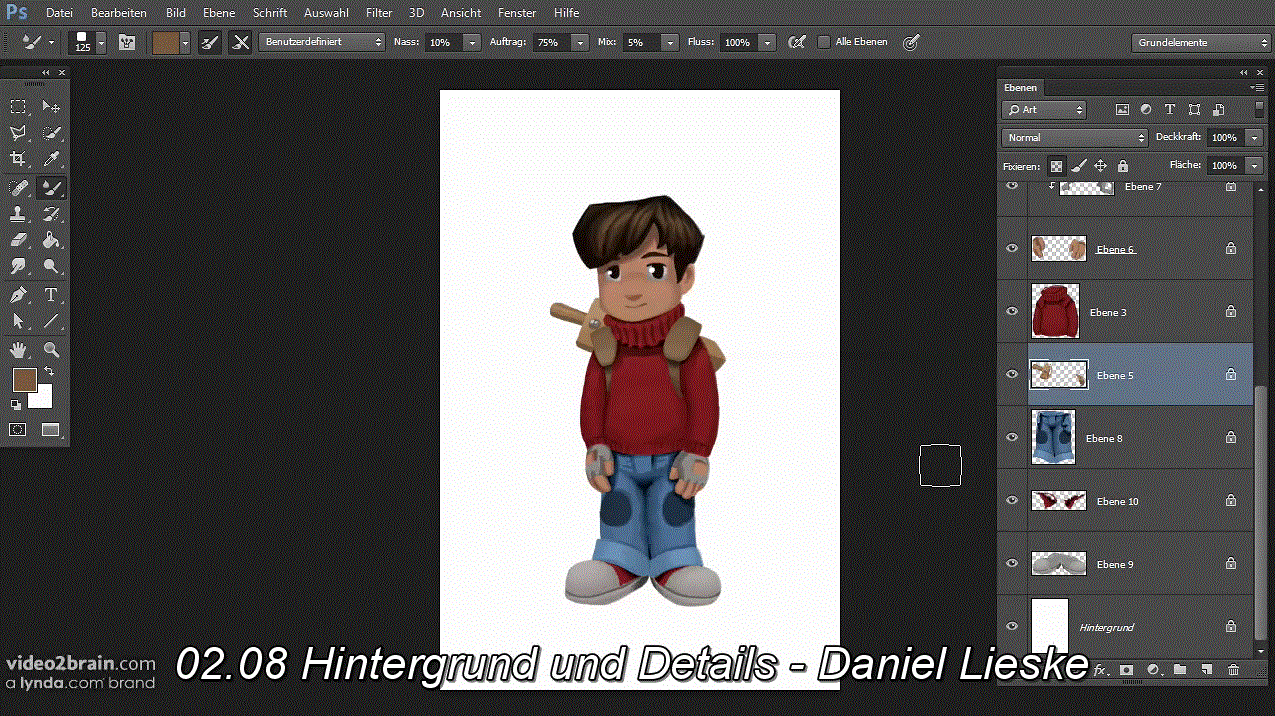Click the brown foreground color swatch
1275x716 pixels.
coord(24,379)
